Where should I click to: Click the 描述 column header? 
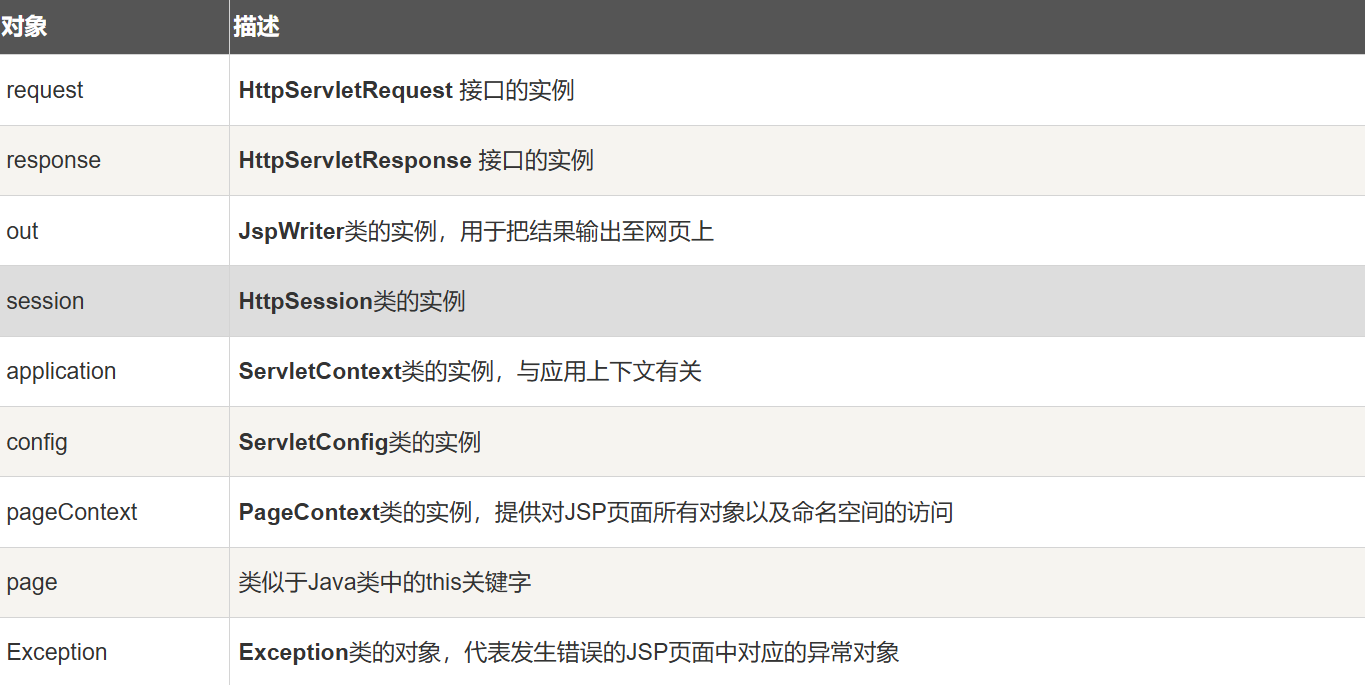coord(256,27)
